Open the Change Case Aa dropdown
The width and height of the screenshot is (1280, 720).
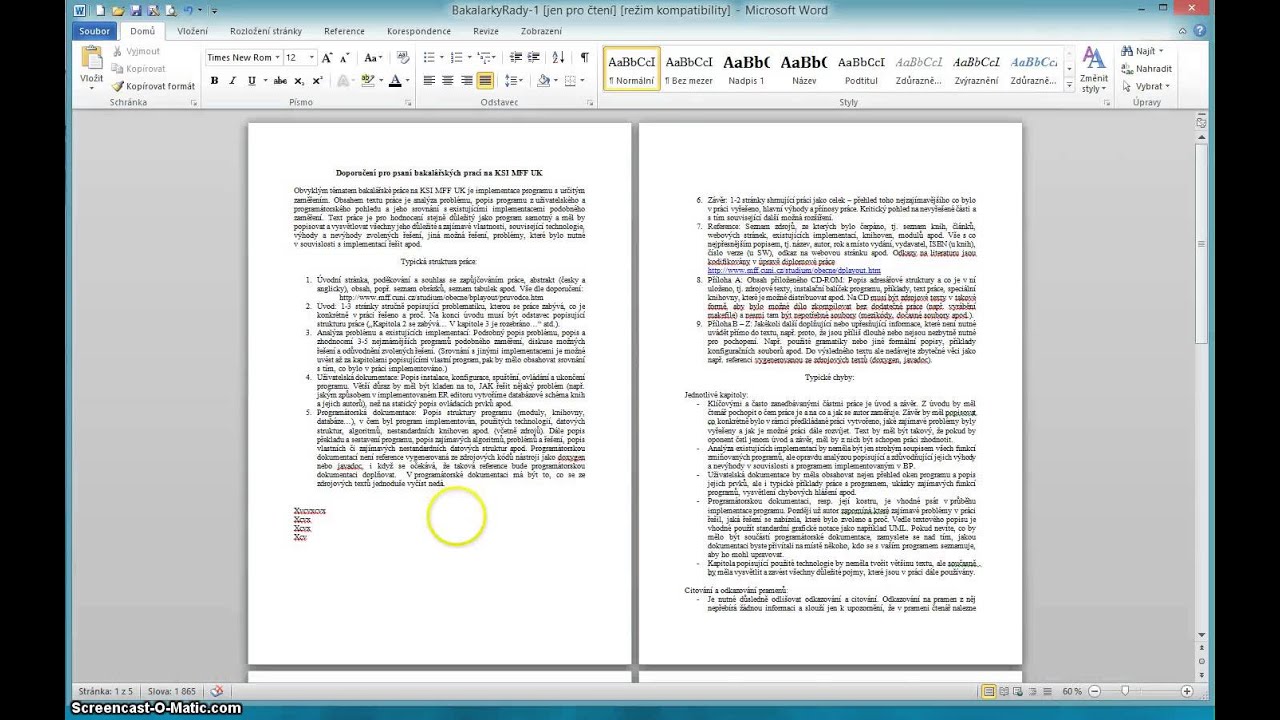[x=374, y=58]
